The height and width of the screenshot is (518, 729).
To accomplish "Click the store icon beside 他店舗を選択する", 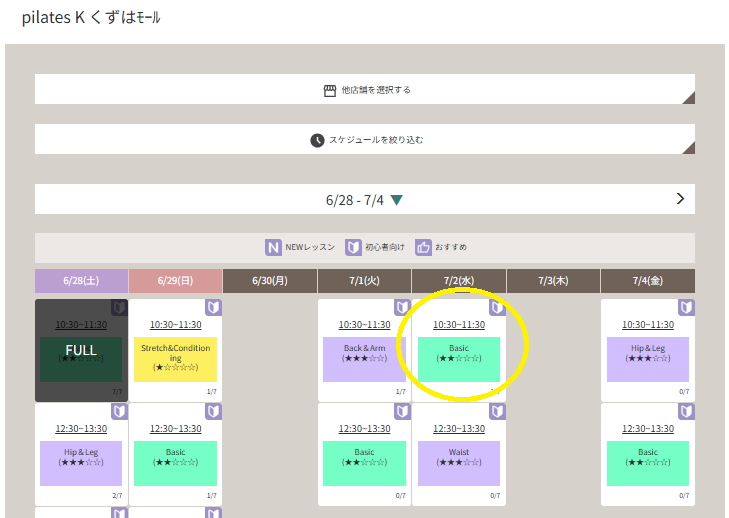I will (330, 90).
